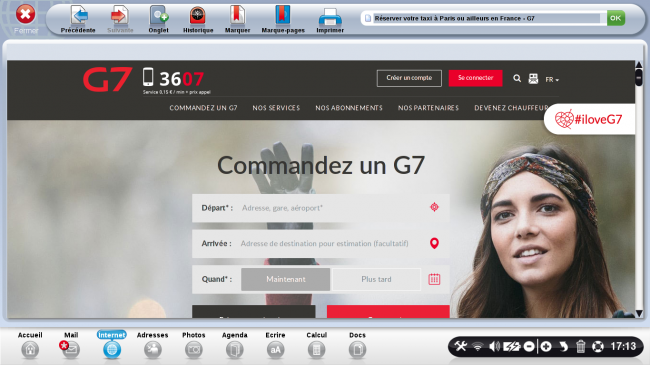This screenshot has height=365, width=650.
Task: Click the green OK button
Action: click(x=616, y=18)
